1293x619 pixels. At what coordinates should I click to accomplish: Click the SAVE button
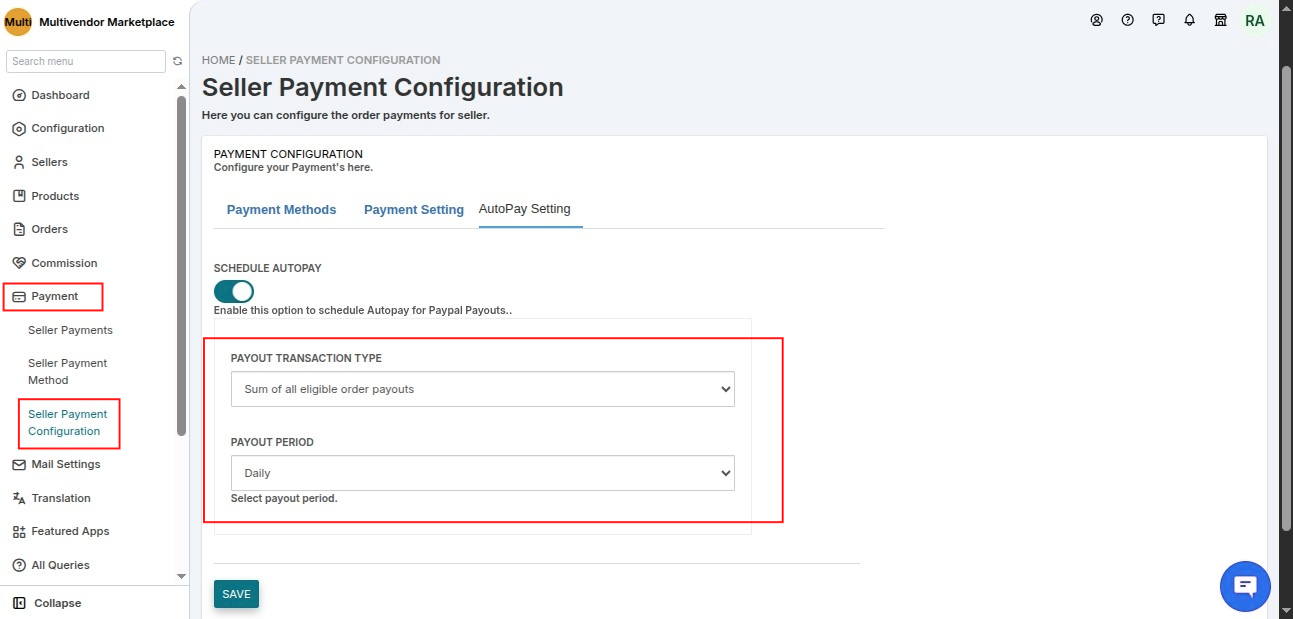click(x=236, y=594)
